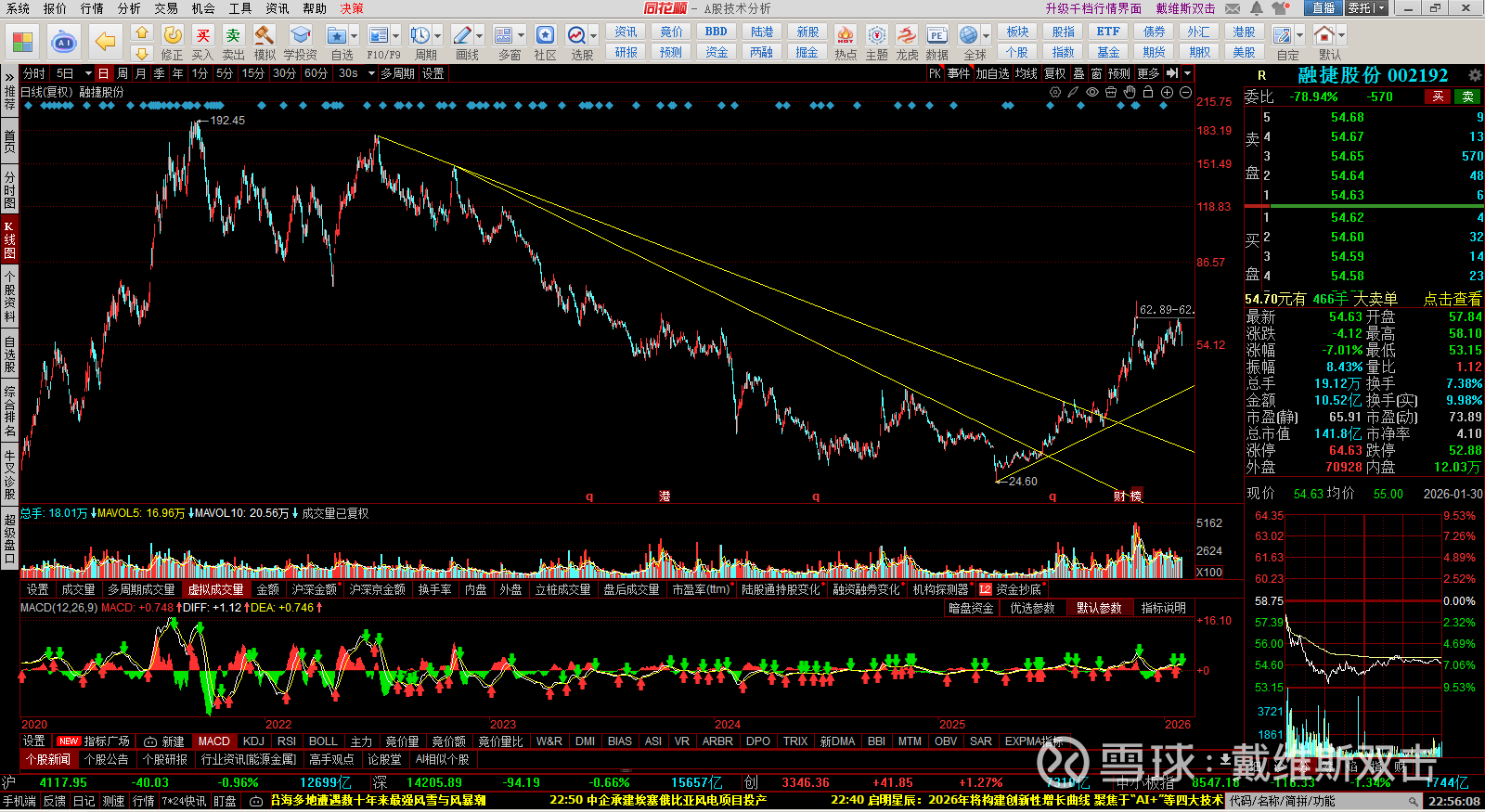Image resolution: width=1485 pixels, height=812 pixels.
Task: Select the 个股公告 news tab
Action: (107, 759)
